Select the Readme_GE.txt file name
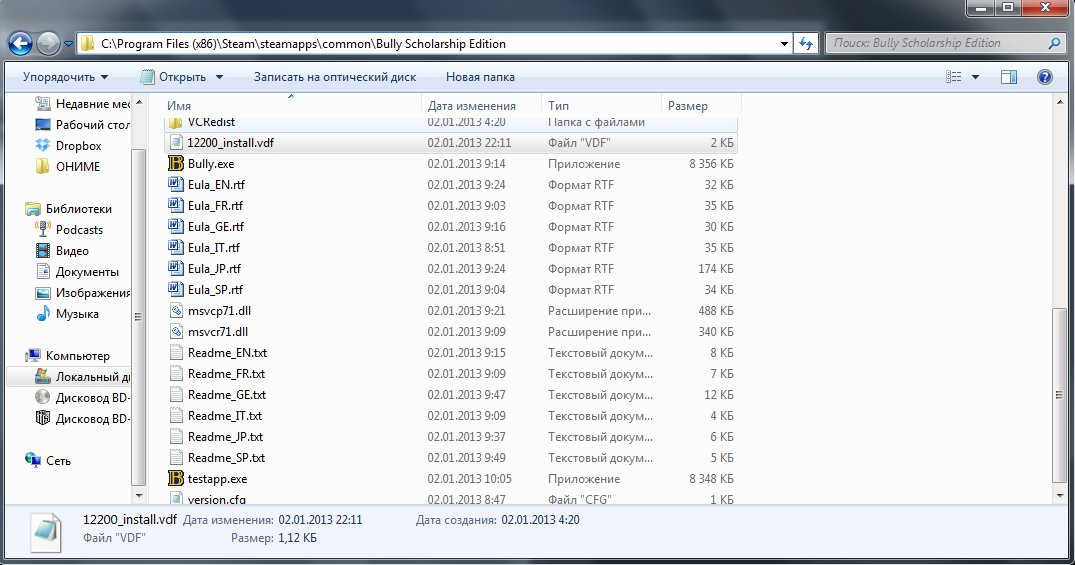Screen dimensions: 1075x565 [227, 395]
